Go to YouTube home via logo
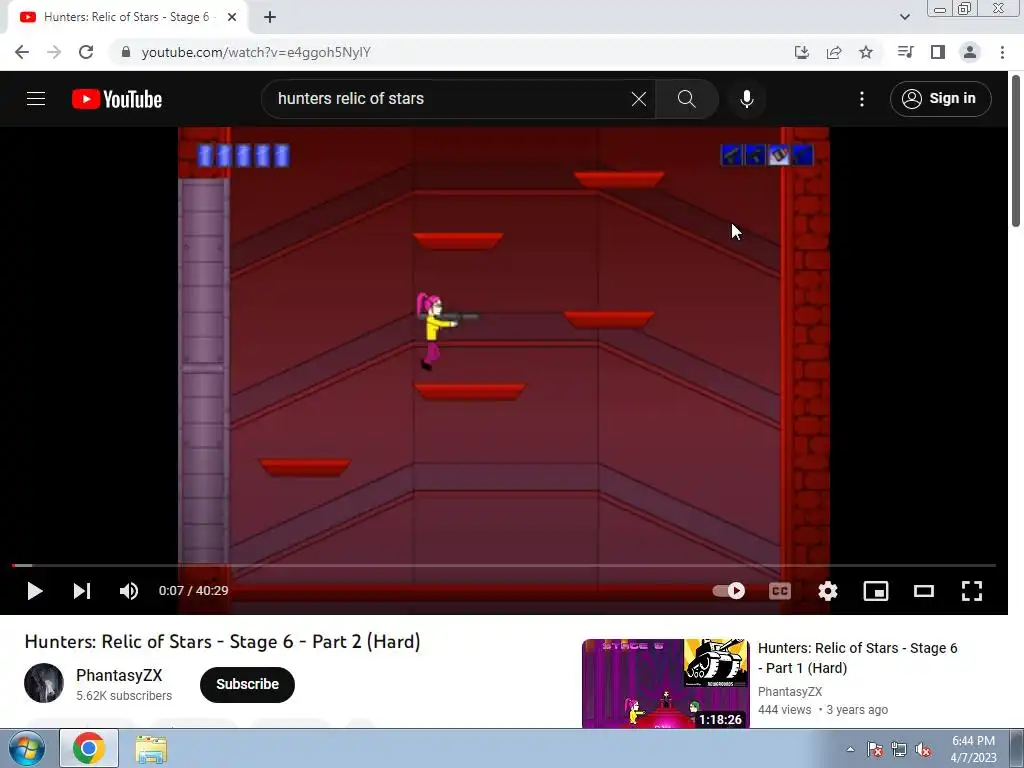Image resolution: width=1024 pixels, height=768 pixels. (x=117, y=99)
